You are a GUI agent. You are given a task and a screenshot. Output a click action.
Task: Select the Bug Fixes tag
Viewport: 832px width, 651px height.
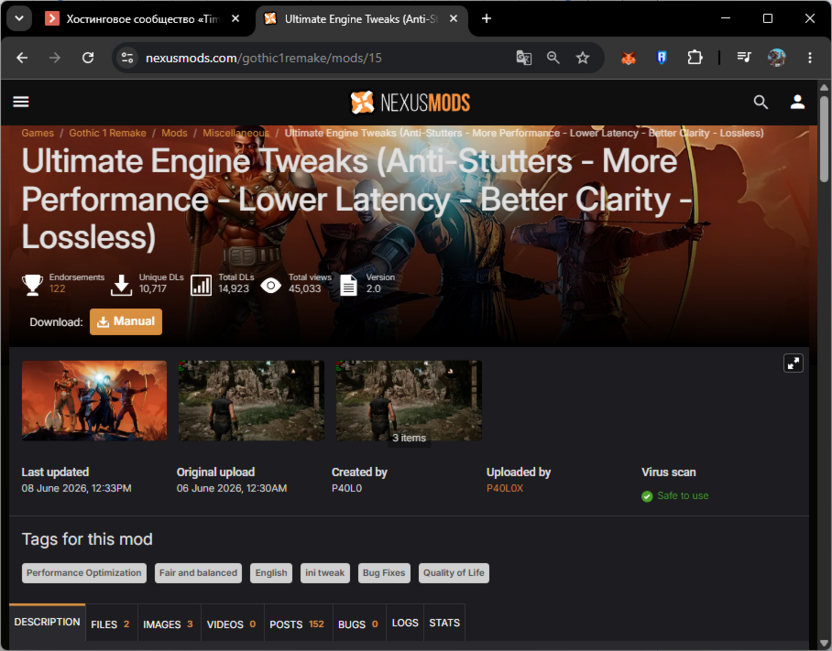pyautogui.click(x=384, y=573)
